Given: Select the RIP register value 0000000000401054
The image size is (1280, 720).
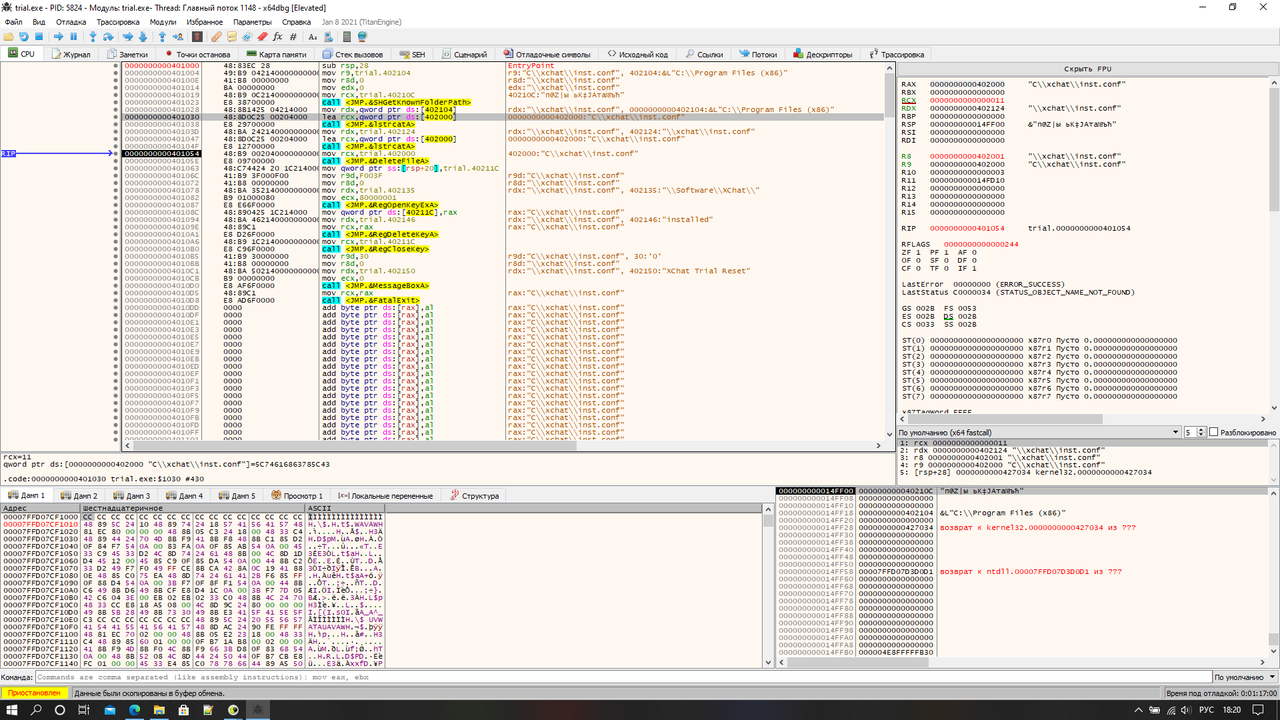Looking at the screenshot, I should [967, 228].
